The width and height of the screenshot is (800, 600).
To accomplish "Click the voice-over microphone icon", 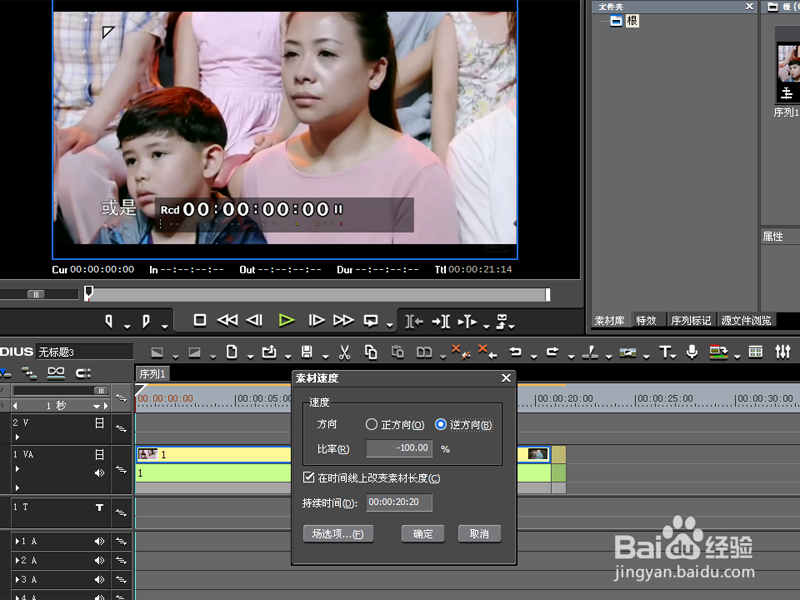I will click(692, 352).
